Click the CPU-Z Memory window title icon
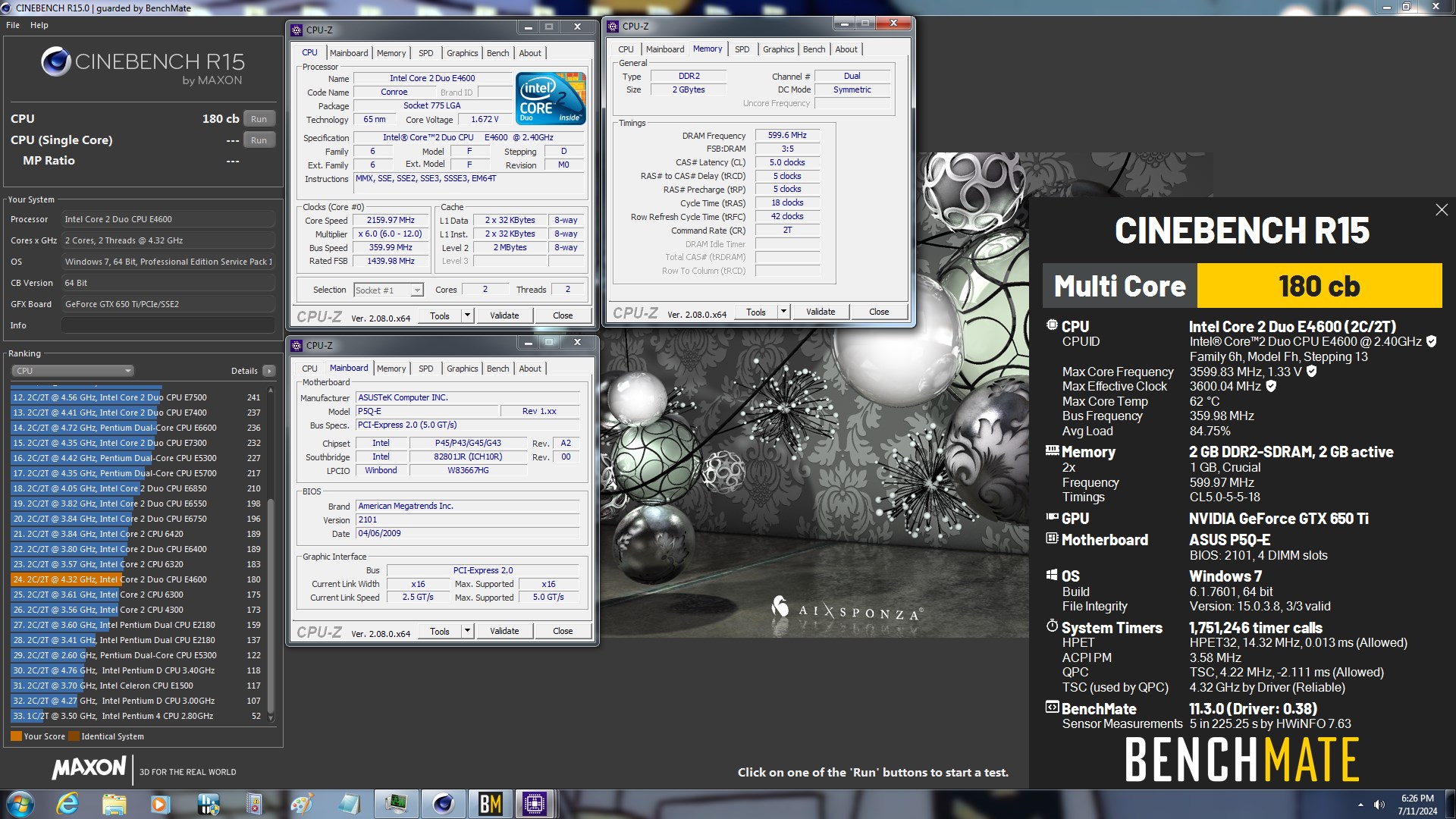Viewport: 1456px width, 819px height. click(613, 26)
